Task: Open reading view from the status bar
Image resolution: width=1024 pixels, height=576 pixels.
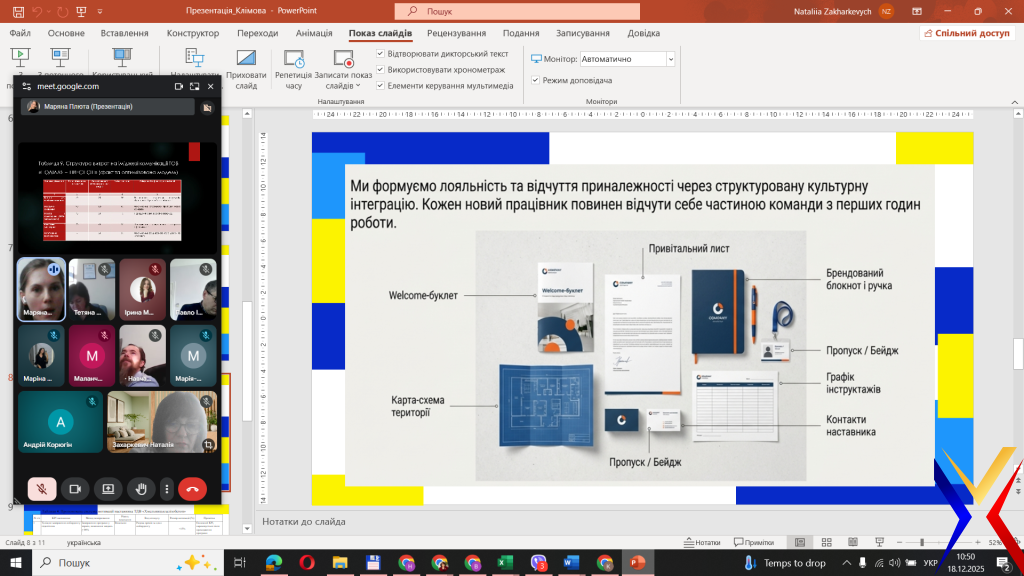Action: (x=853, y=542)
